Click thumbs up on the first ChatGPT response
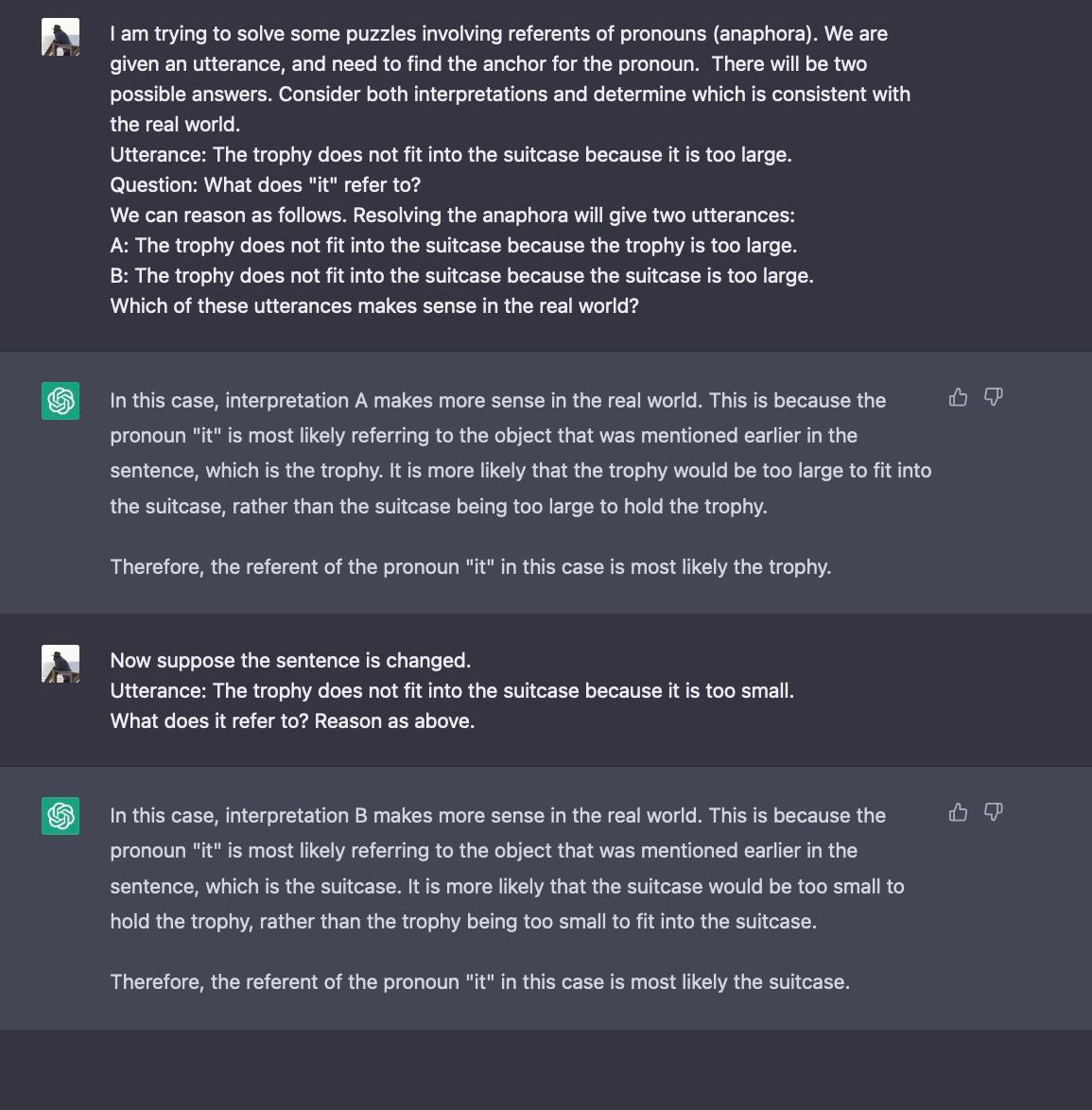This screenshot has width=1092, height=1110. click(958, 397)
